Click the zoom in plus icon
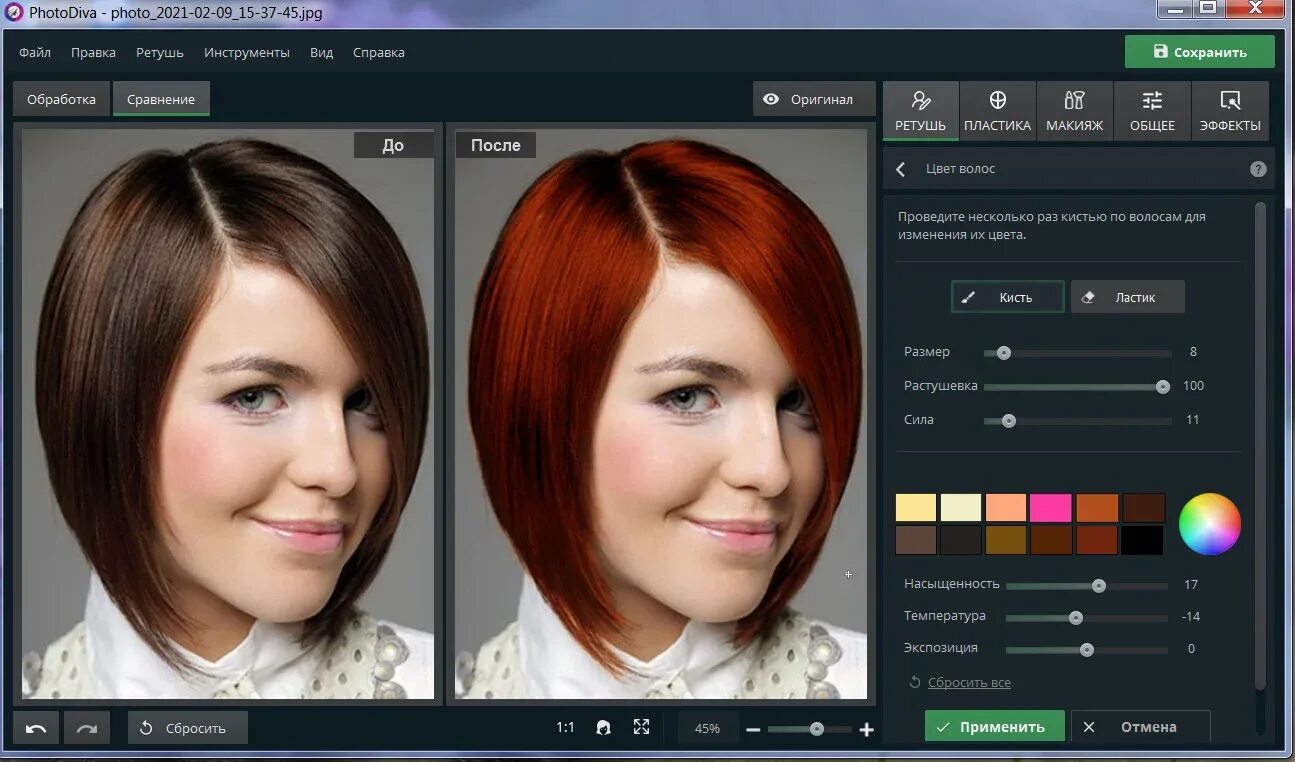The width and height of the screenshot is (1295, 762). pyautogui.click(x=866, y=730)
